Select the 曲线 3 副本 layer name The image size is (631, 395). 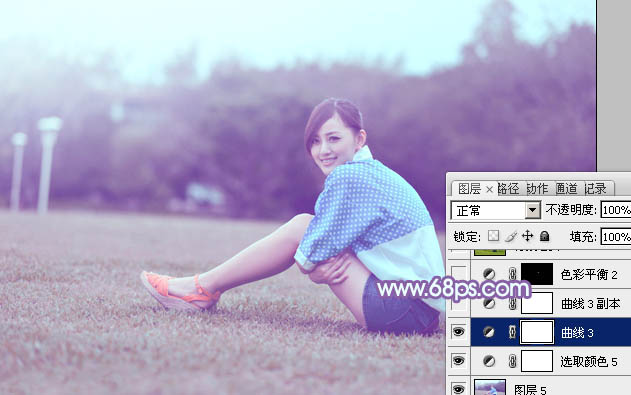point(590,304)
